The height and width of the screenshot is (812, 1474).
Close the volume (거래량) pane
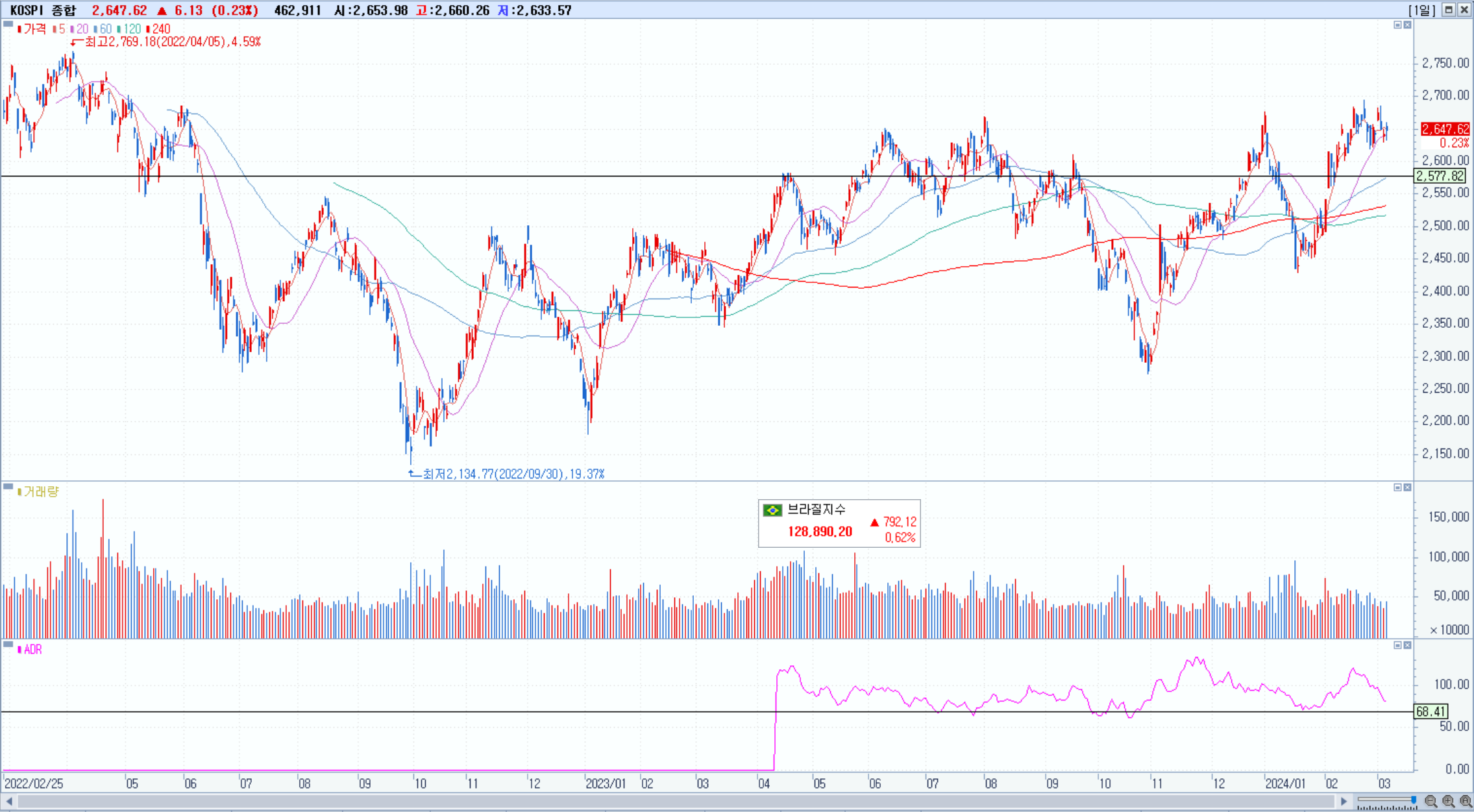(1407, 487)
